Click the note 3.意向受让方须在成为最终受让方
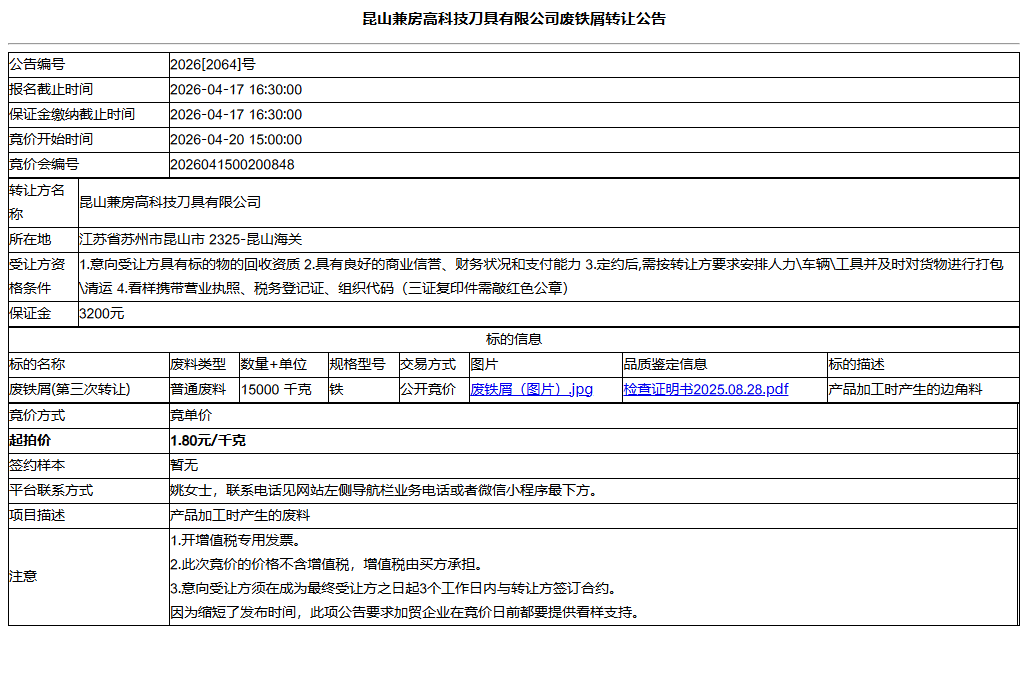This screenshot has width=1028, height=693. pos(396,589)
